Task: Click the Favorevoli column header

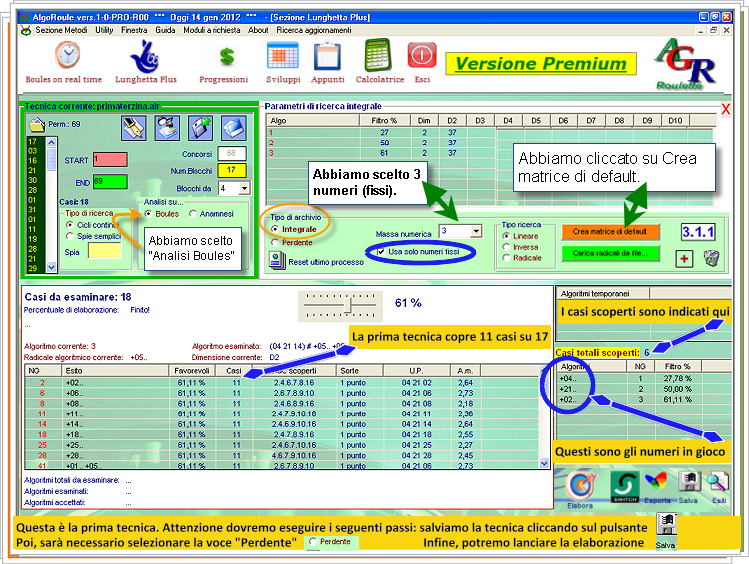Action: (x=191, y=371)
